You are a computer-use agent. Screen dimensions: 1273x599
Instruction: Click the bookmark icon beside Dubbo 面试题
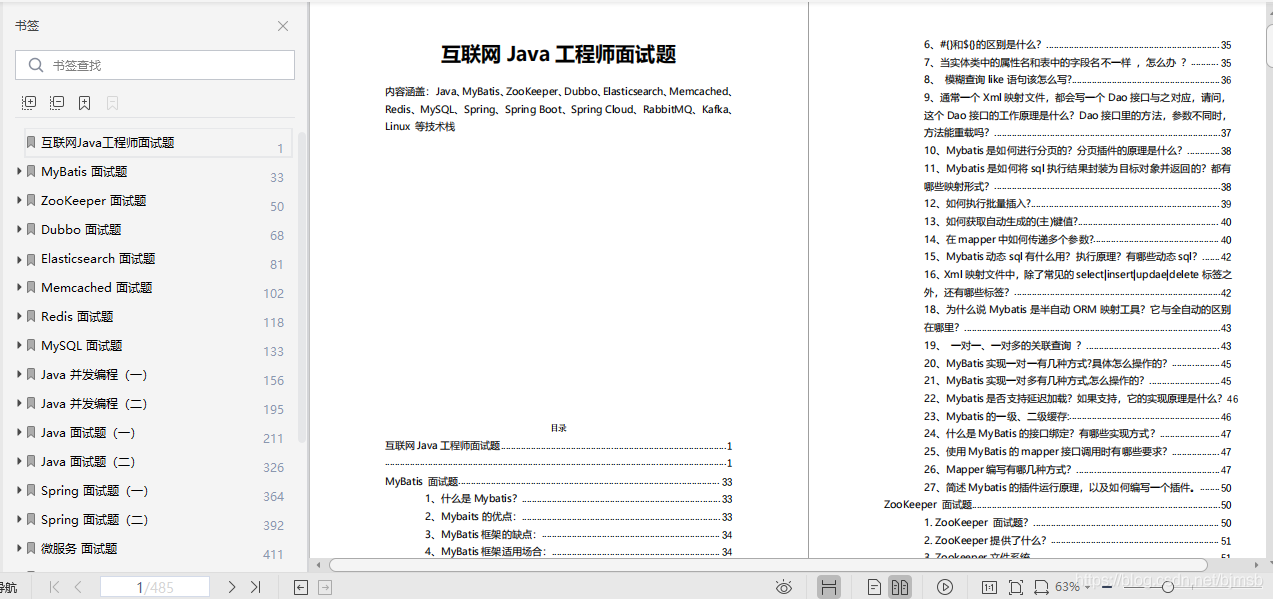tap(32, 229)
